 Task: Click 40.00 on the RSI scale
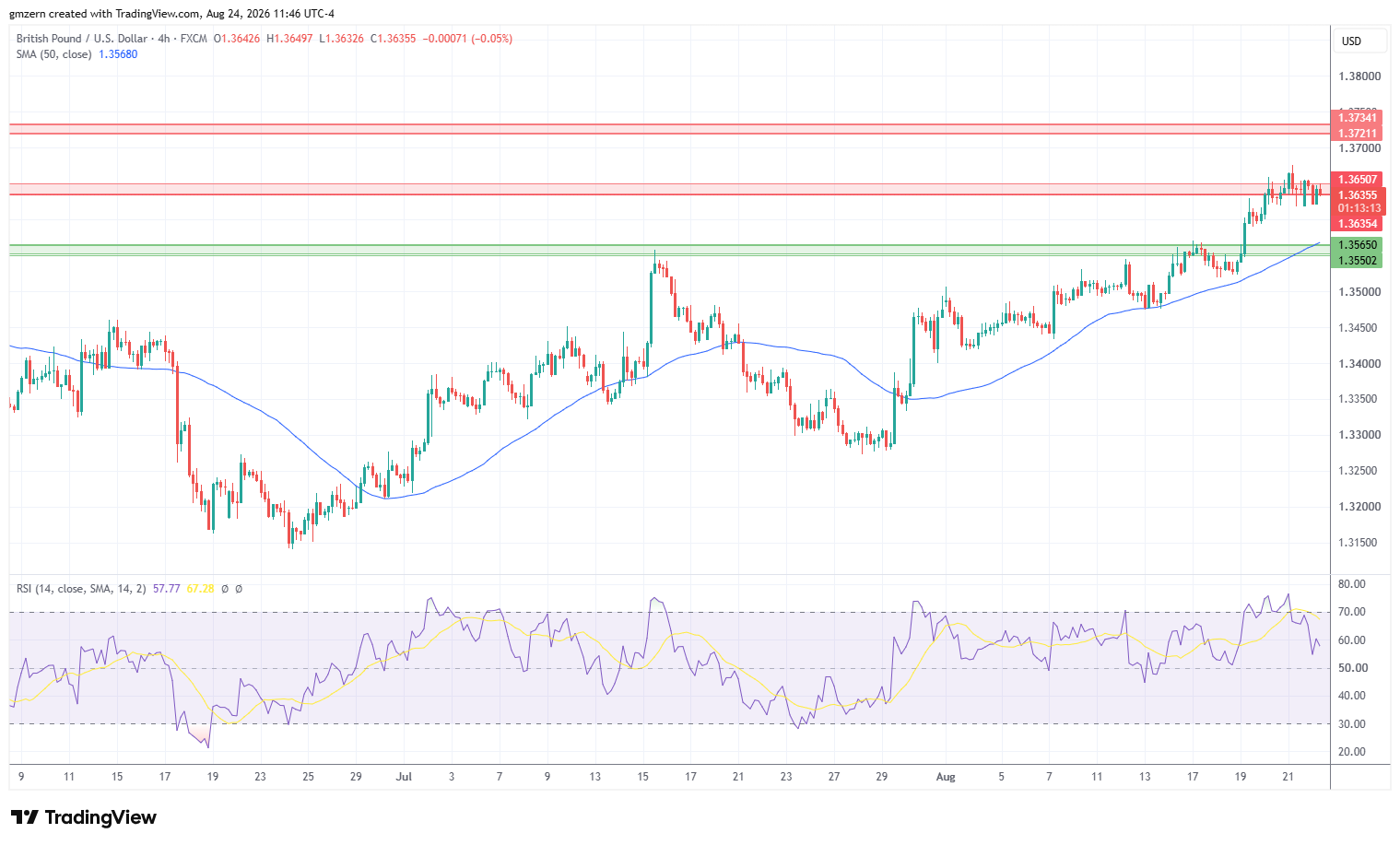coord(1352,696)
